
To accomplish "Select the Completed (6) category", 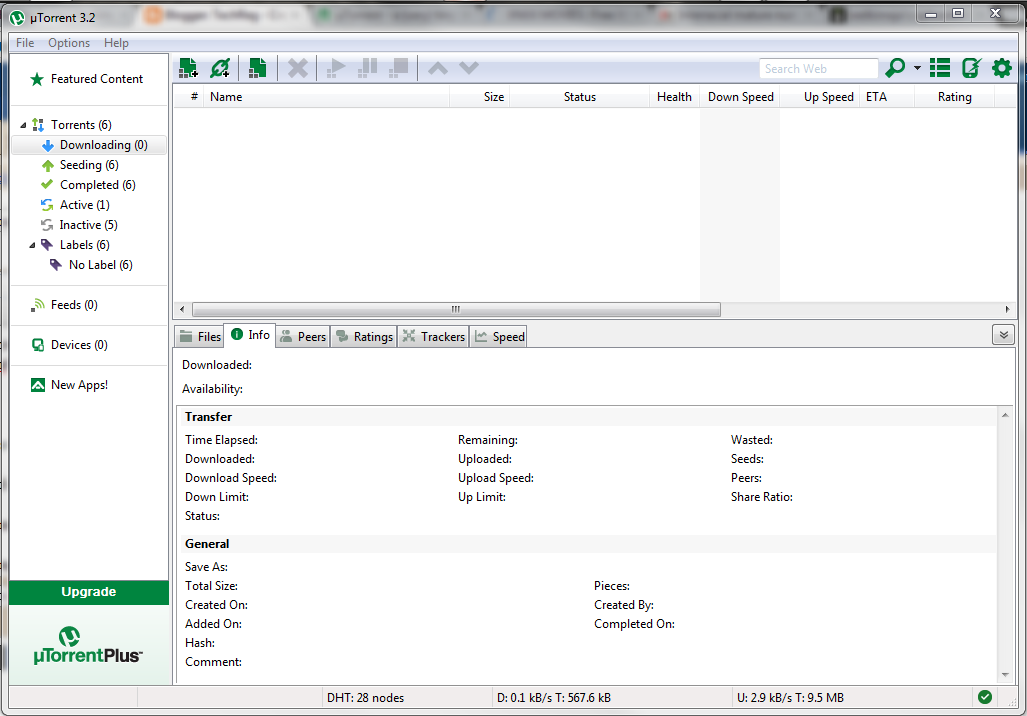I will coord(88,185).
